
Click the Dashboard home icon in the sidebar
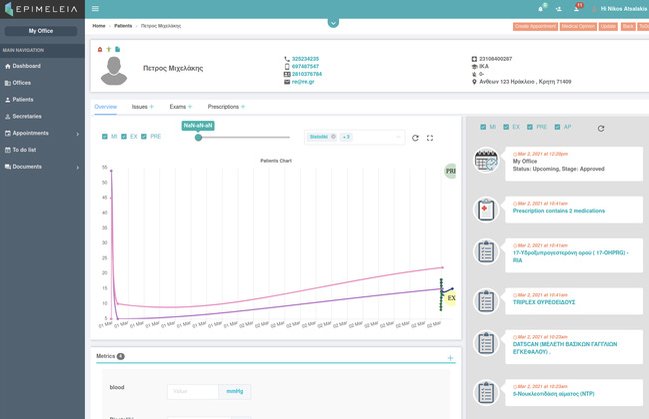pyautogui.click(x=8, y=66)
